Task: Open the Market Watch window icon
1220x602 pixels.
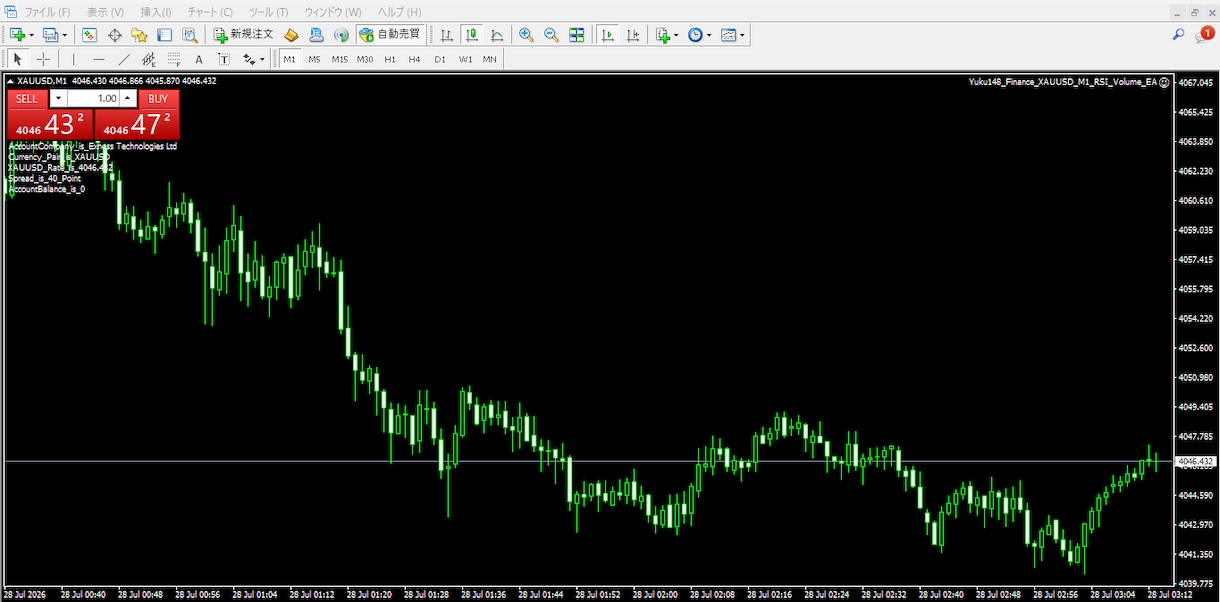Action: pos(89,35)
